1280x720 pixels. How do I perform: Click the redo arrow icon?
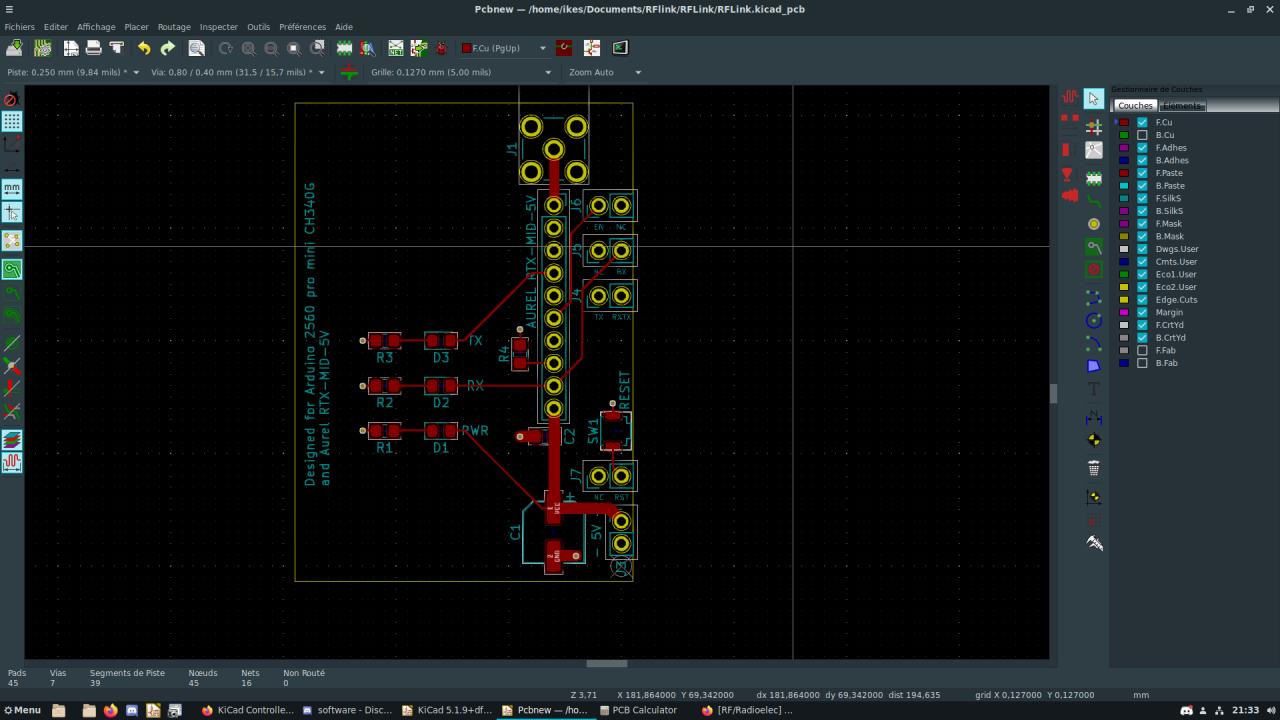(167, 48)
